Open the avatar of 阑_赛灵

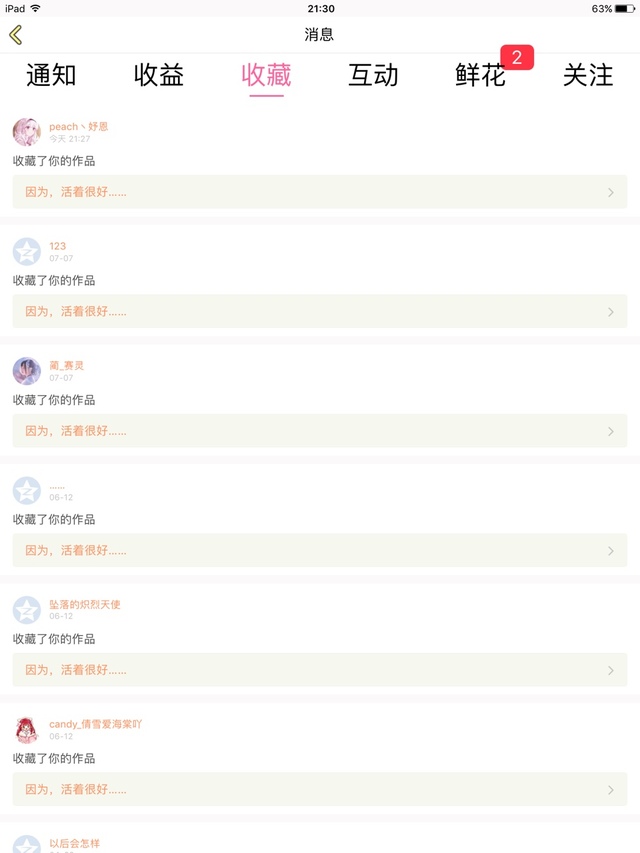27,371
